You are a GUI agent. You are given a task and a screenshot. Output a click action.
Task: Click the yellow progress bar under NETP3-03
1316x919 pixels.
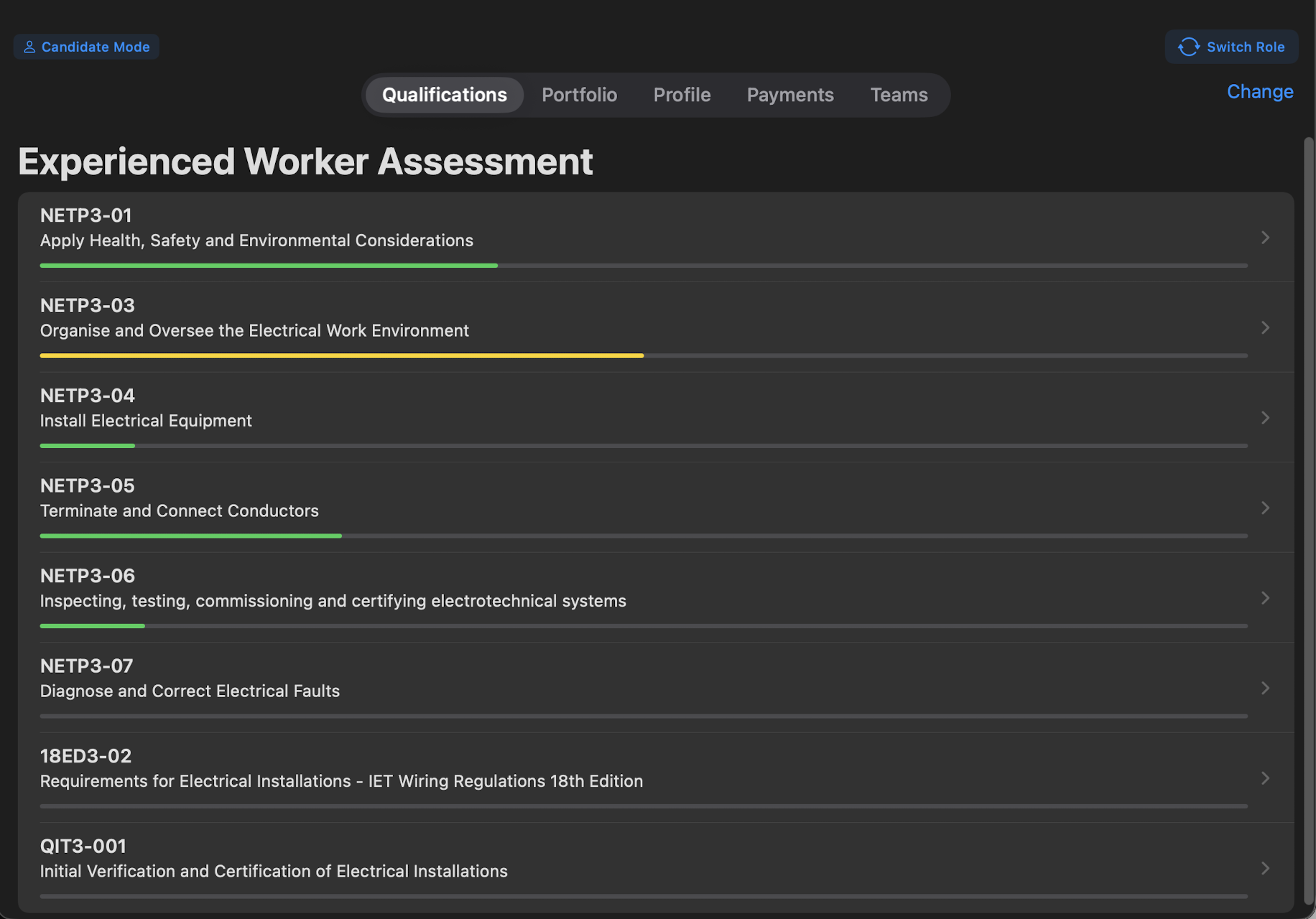coord(341,355)
